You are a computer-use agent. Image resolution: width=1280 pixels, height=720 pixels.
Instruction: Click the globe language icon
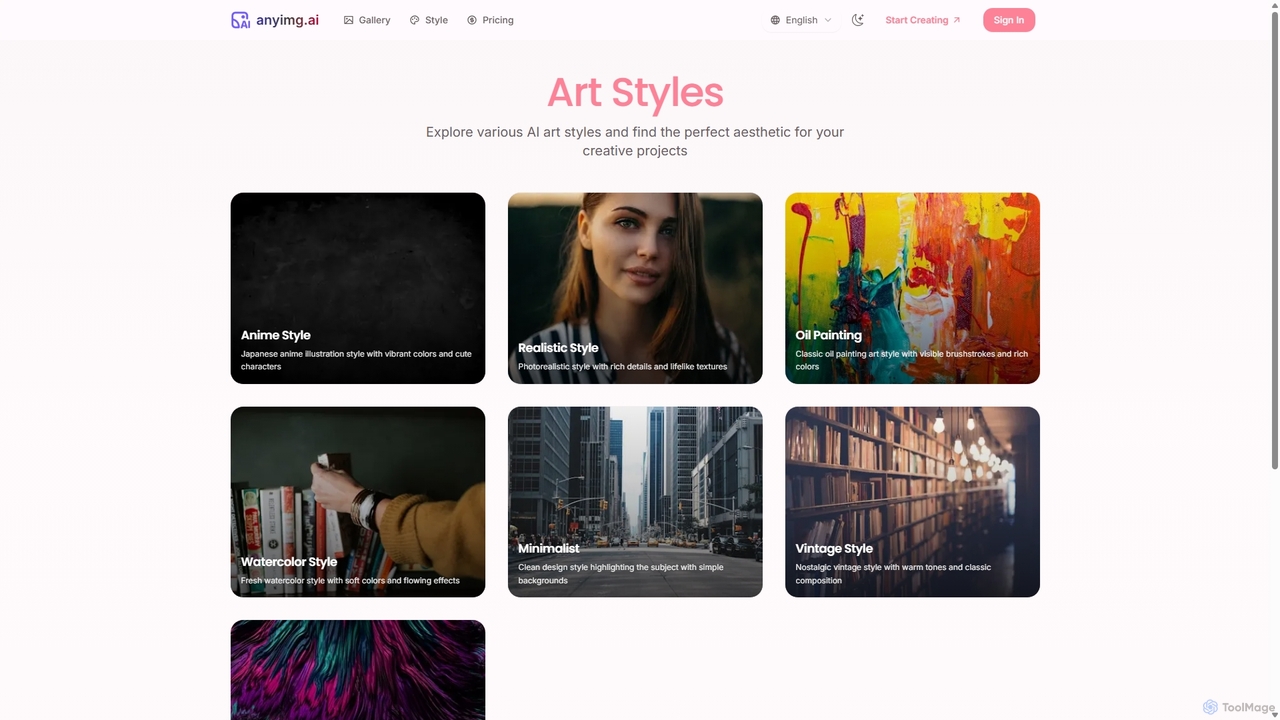(x=775, y=20)
